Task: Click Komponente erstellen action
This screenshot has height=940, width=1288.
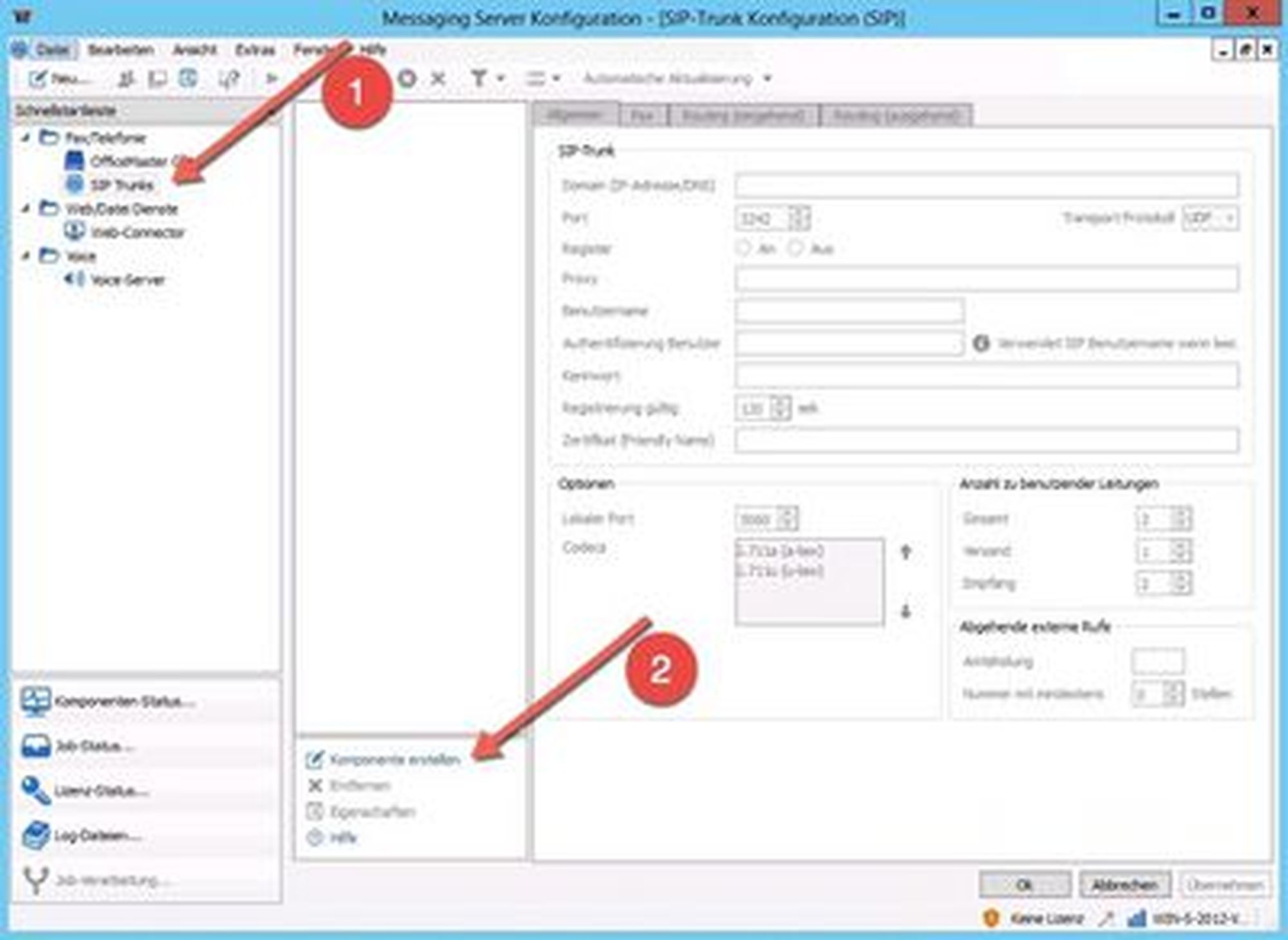Action: [x=394, y=760]
